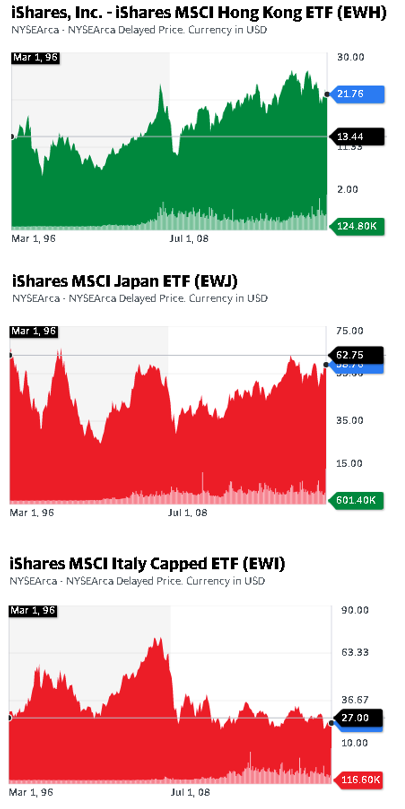
Task: Click the iShares MSCI Italy Capped ETF (EWI) title
Action: coord(147,563)
